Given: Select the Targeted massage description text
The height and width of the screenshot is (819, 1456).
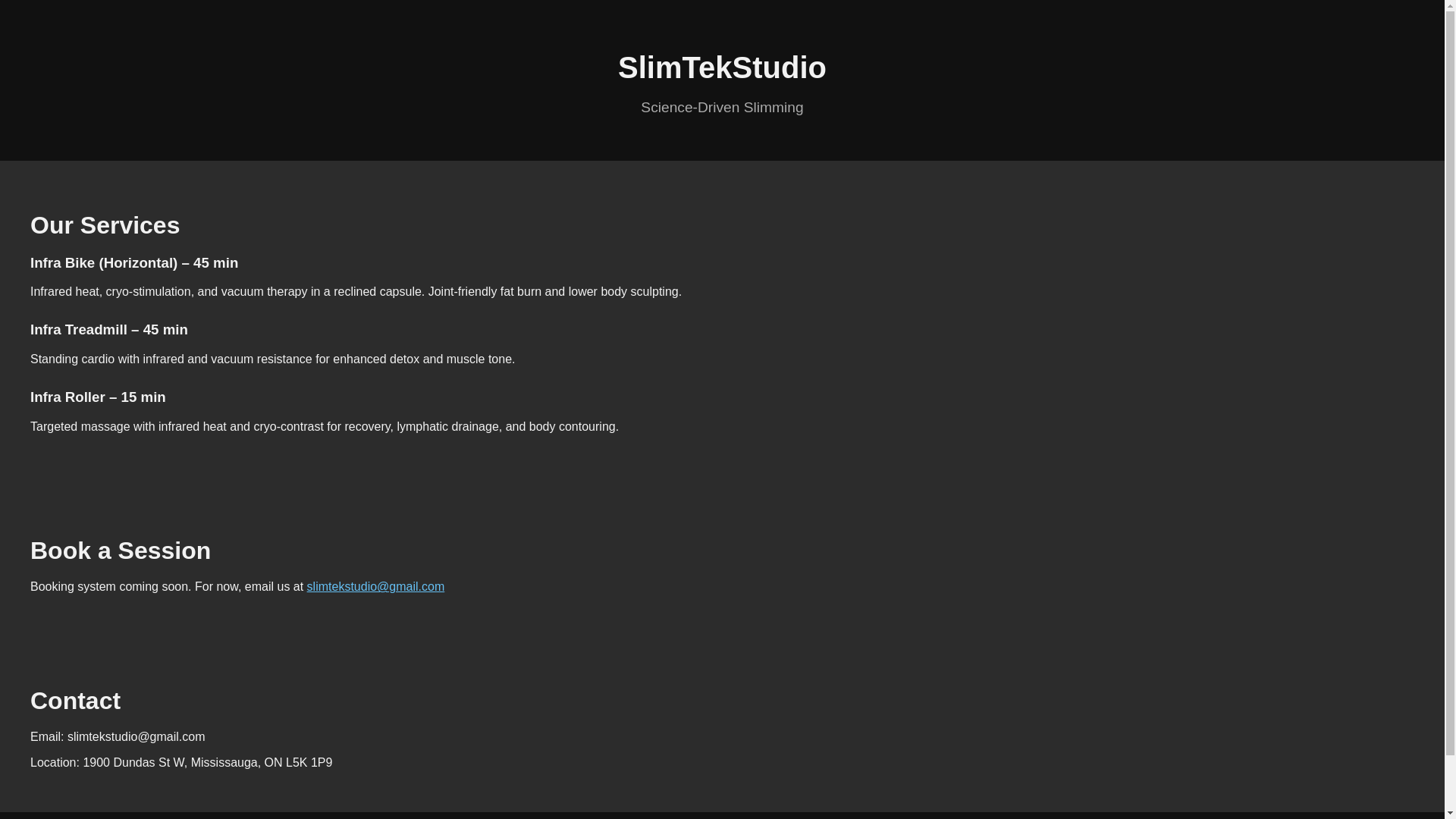Looking at the screenshot, I should 325,426.
